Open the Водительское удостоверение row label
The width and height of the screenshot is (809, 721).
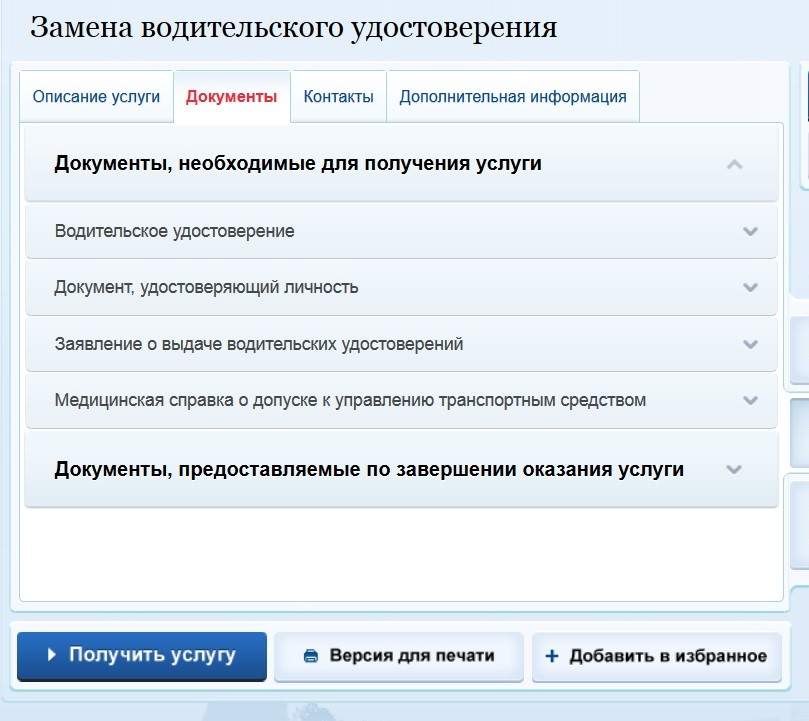click(174, 231)
